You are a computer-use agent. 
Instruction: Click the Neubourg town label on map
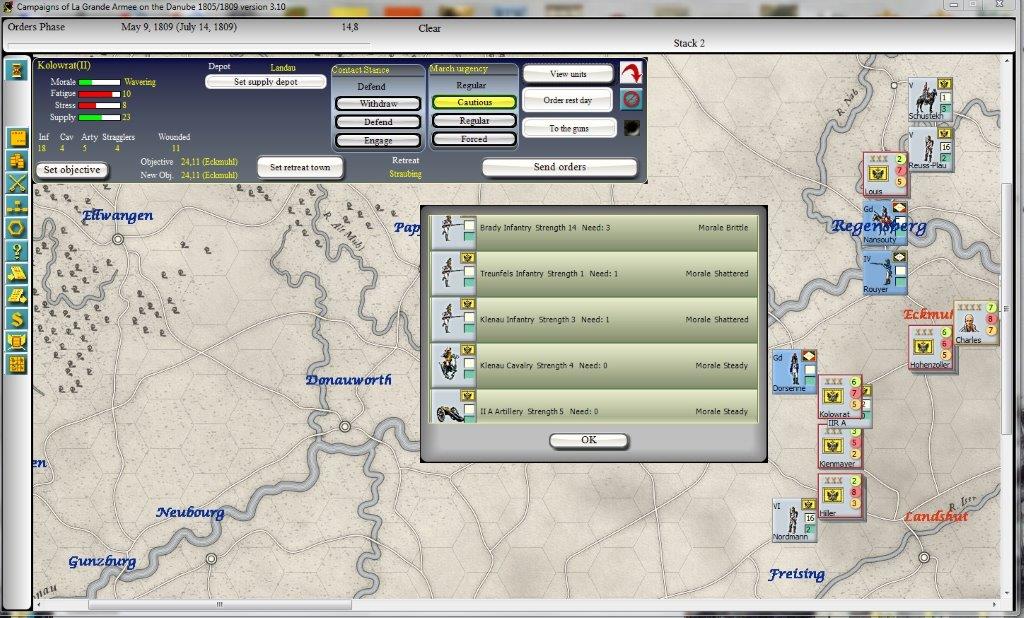coord(190,512)
